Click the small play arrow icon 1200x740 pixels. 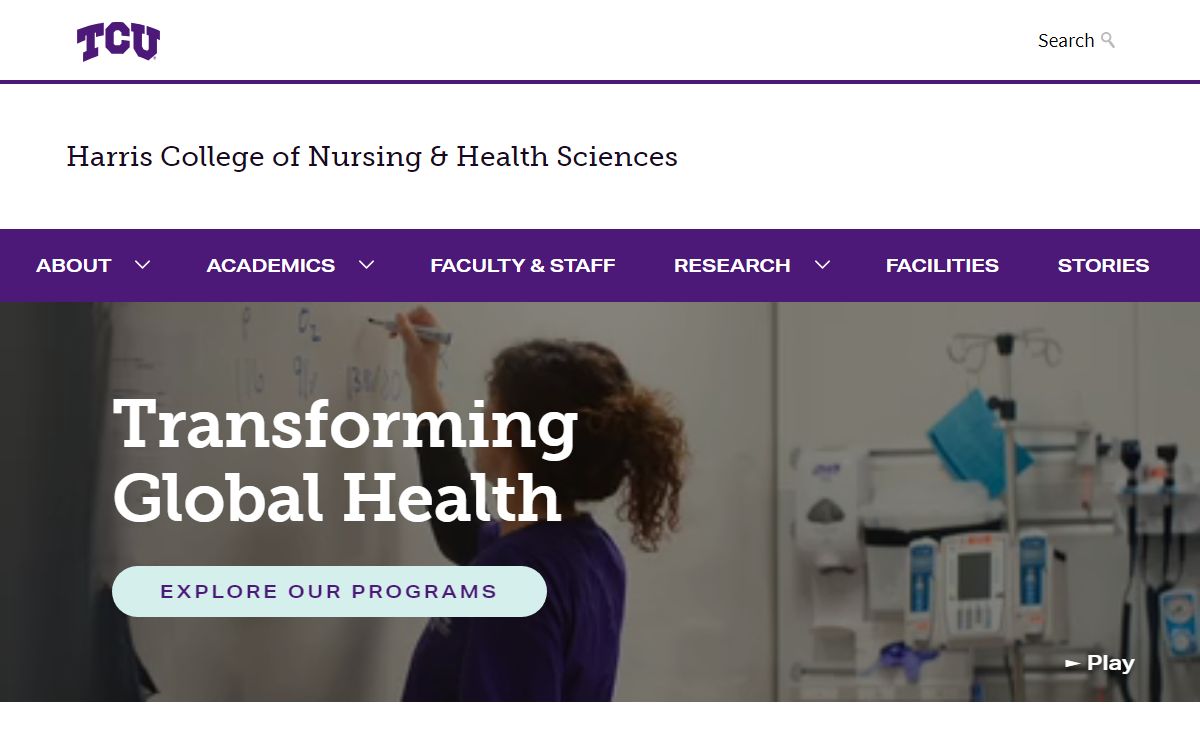pos(1073,663)
